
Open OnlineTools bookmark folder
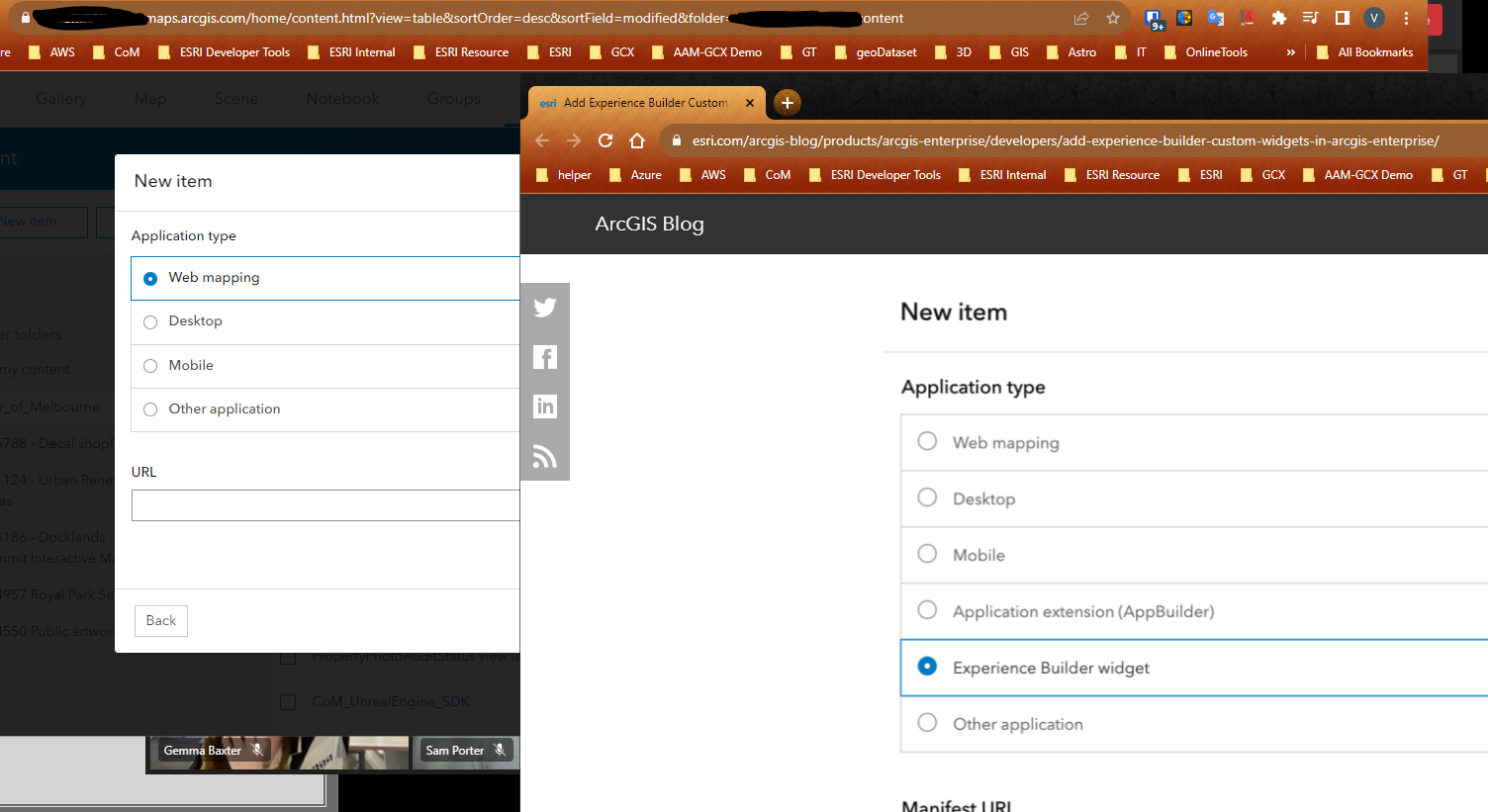[x=1206, y=52]
